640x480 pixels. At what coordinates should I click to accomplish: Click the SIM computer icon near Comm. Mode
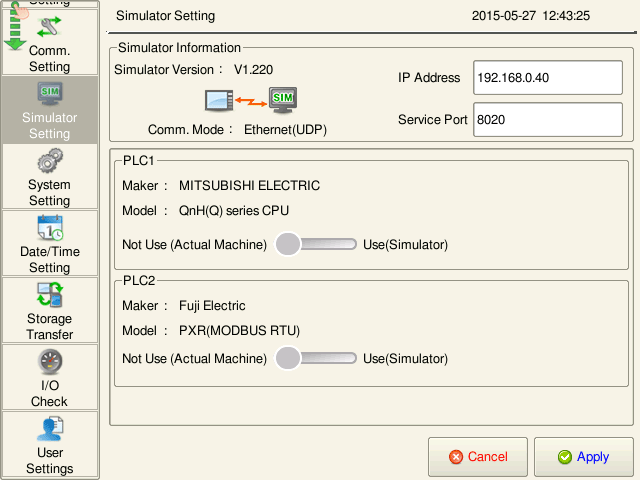[x=283, y=98]
